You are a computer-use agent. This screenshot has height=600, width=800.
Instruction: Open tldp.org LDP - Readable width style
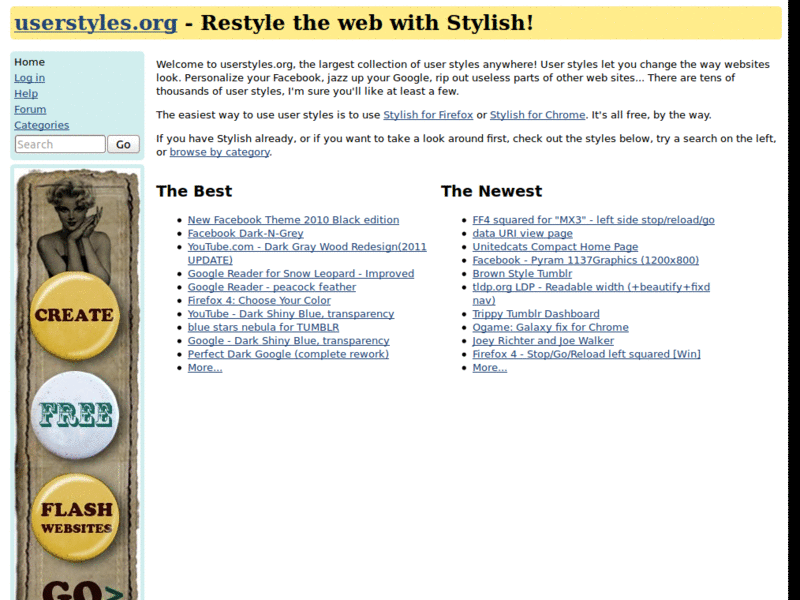click(x=591, y=294)
